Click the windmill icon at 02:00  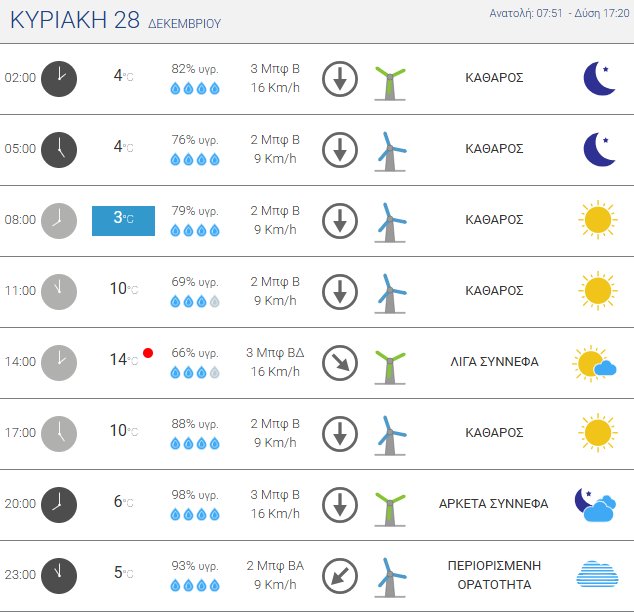click(x=389, y=79)
